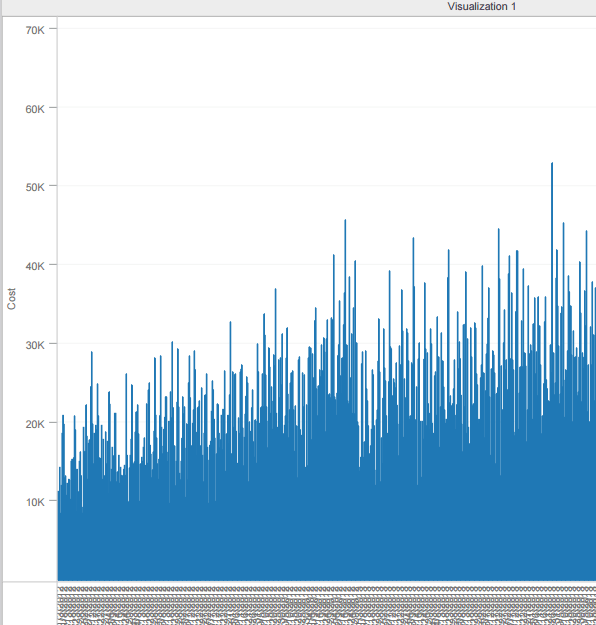Click the 40K axis label
Viewport: 596px width, 625px height.
(35, 266)
